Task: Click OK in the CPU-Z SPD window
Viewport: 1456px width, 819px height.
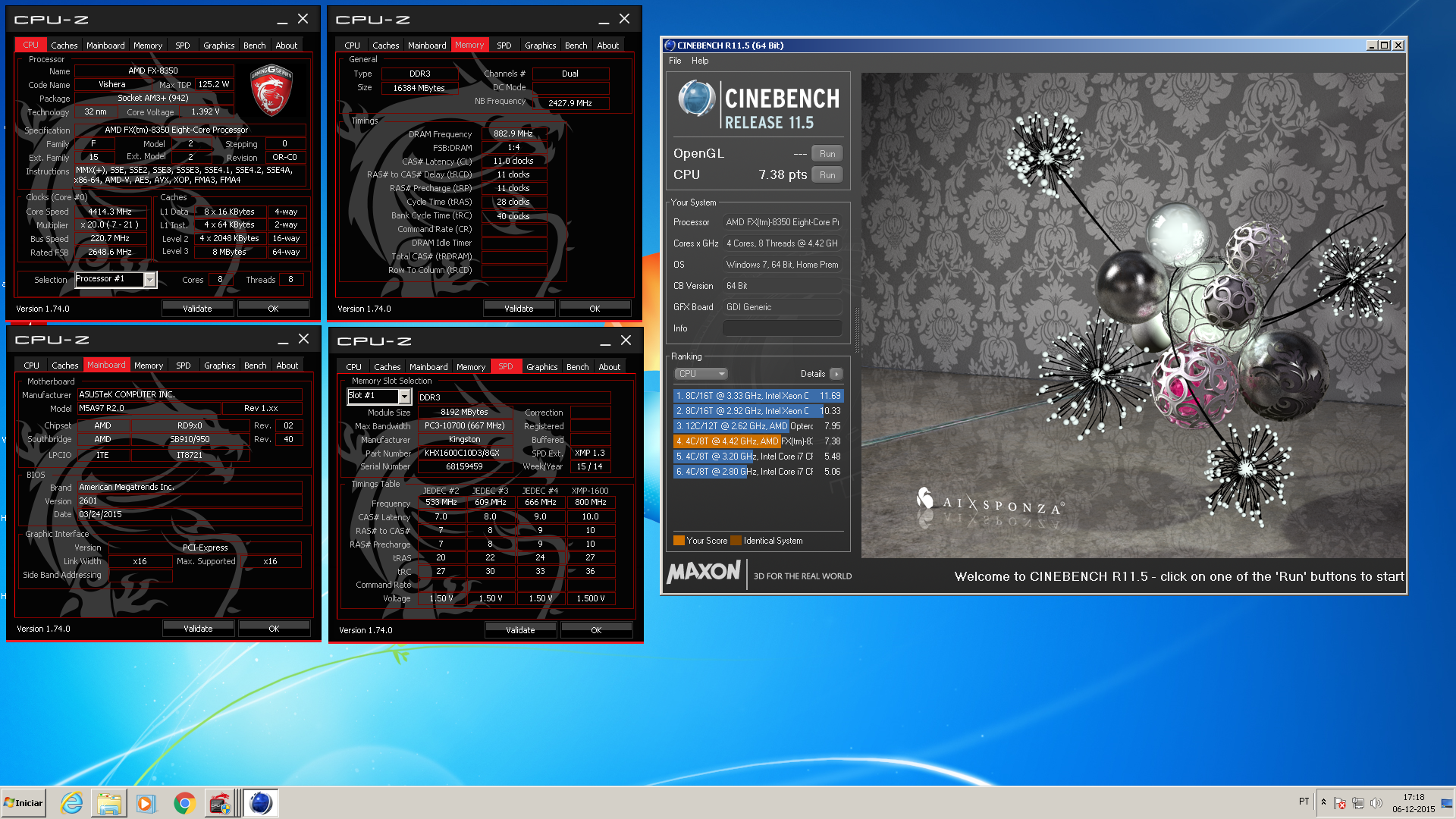Action: [596, 630]
